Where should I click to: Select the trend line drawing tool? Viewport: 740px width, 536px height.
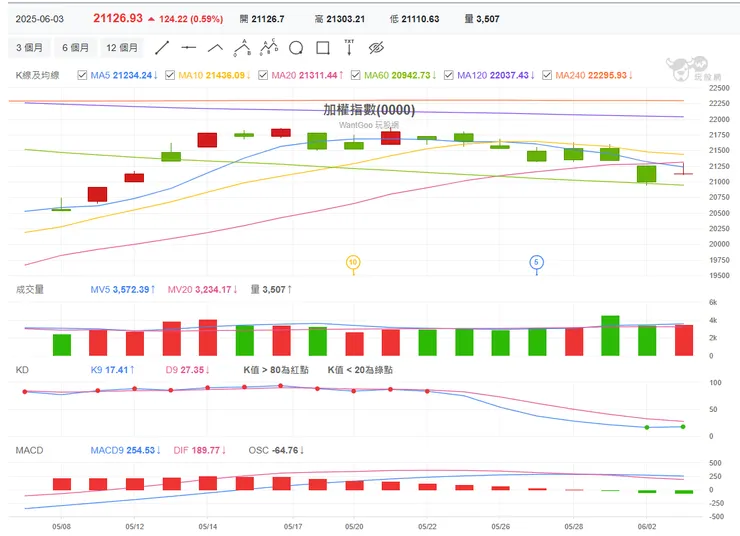162,48
